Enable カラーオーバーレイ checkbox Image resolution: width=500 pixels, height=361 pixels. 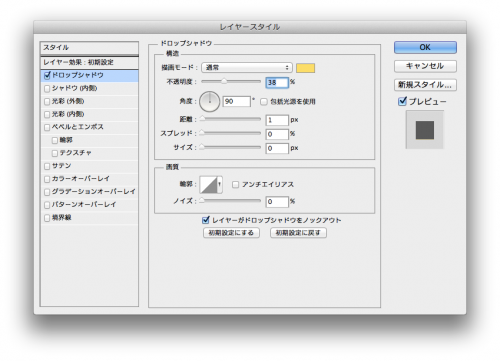[x=47, y=179]
